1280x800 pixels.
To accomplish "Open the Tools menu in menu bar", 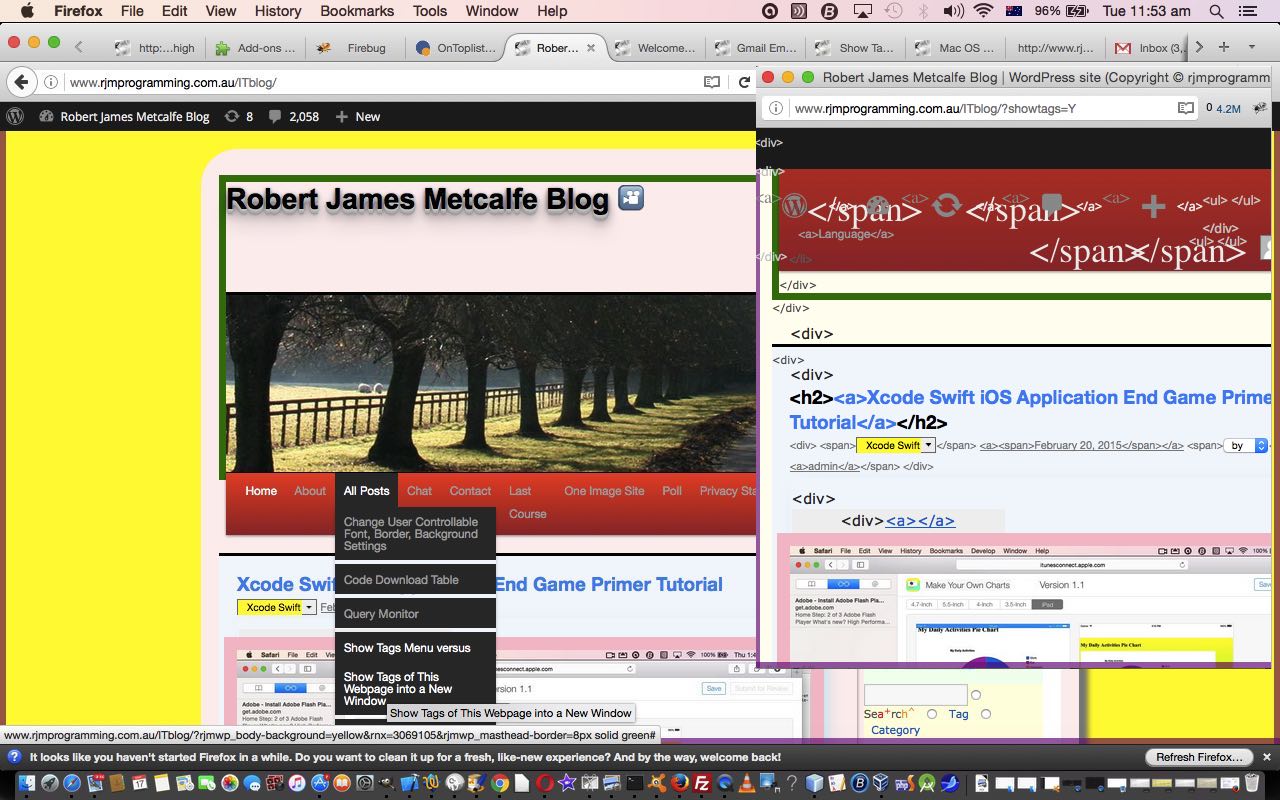I will coord(430,11).
